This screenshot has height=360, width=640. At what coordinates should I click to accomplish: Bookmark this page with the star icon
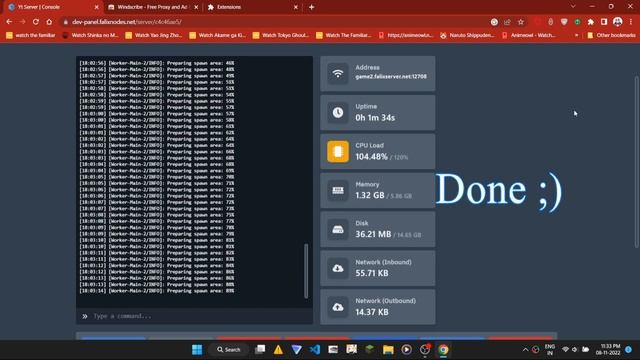tap(521, 22)
